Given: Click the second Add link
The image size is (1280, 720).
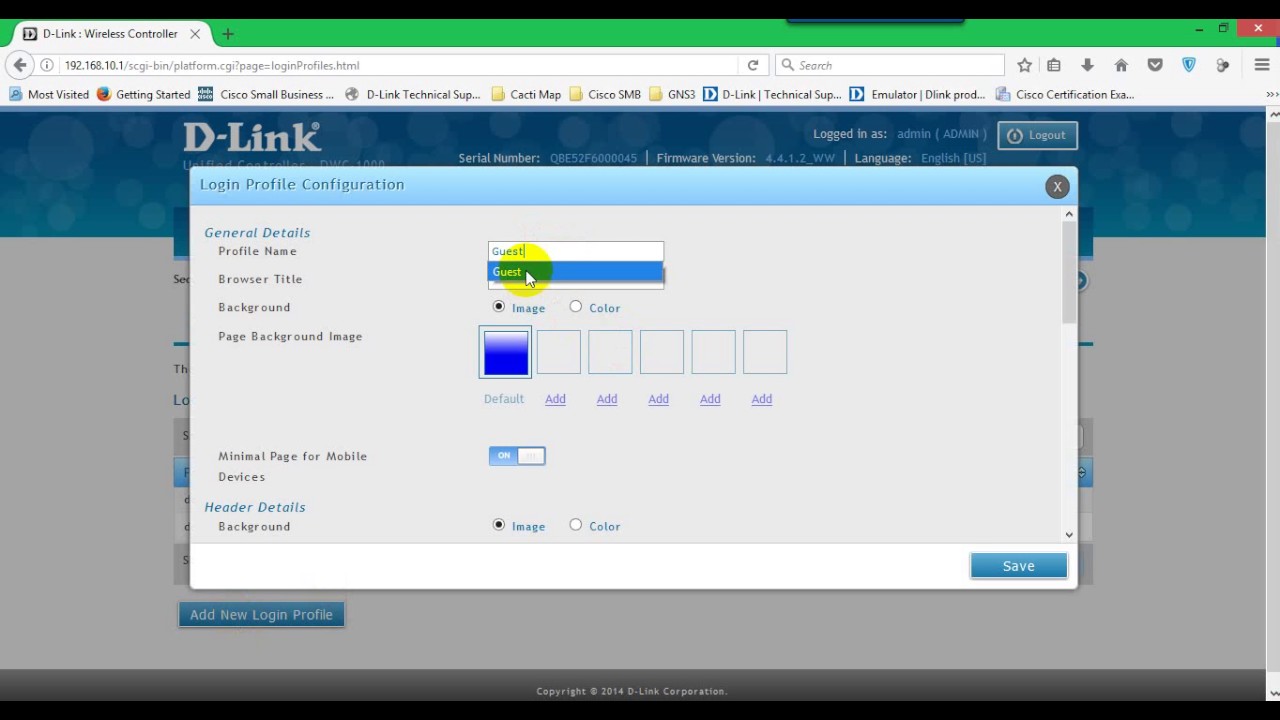Looking at the screenshot, I should (x=607, y=399).
